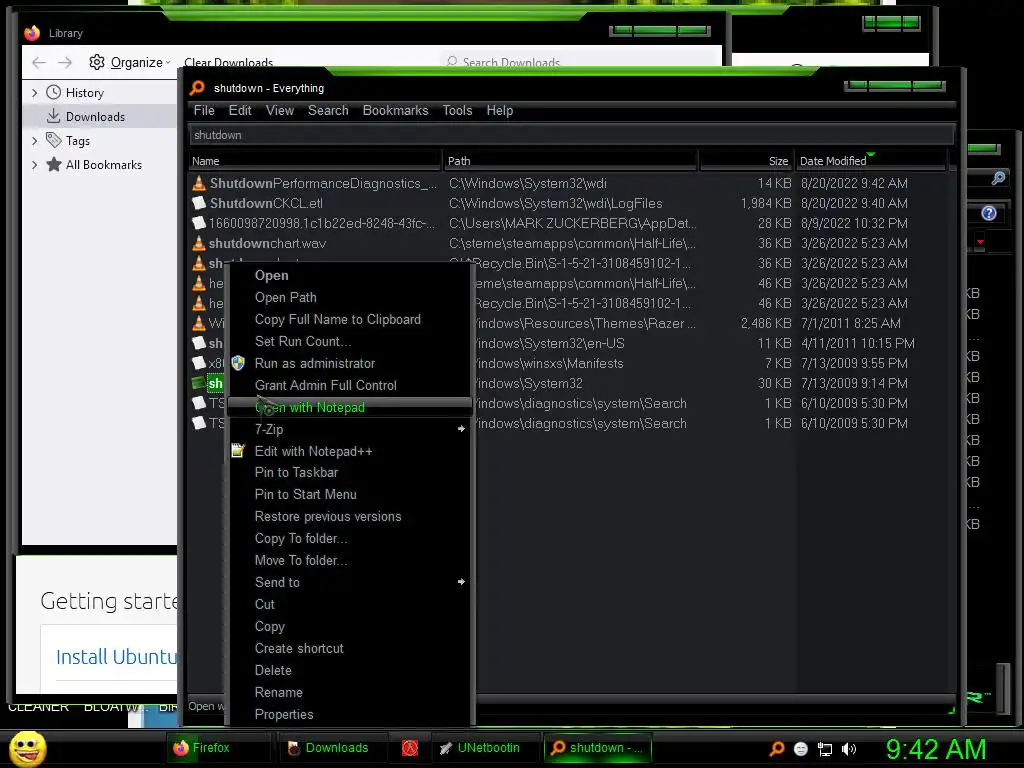Click the blue help question mark icon
This screenshot has height=768, width=1024.
989,213
